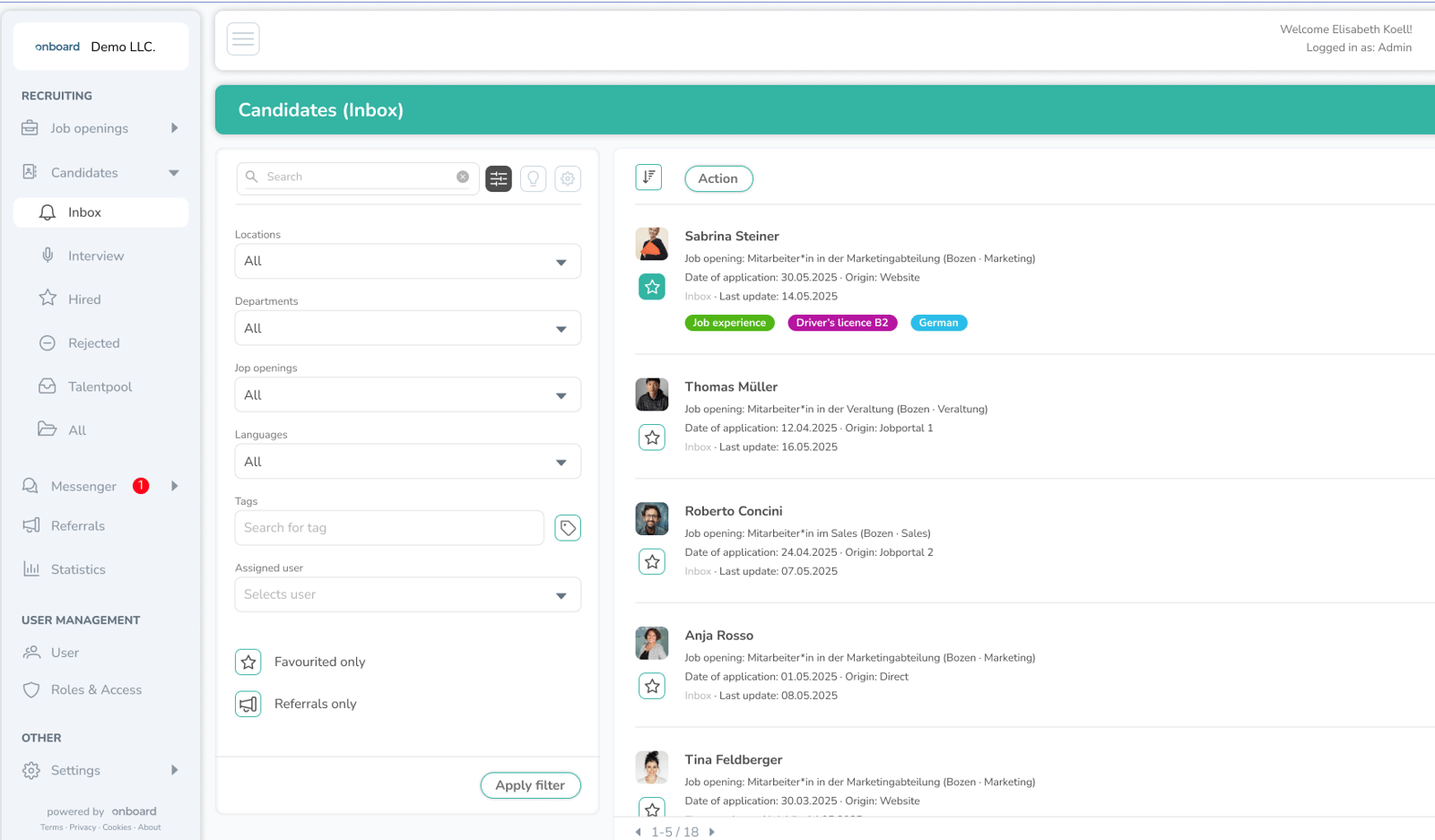The width and height of the screenshot is (1435, 840).
Task: Open the Privacy footer link
Action: coord(83,827)
